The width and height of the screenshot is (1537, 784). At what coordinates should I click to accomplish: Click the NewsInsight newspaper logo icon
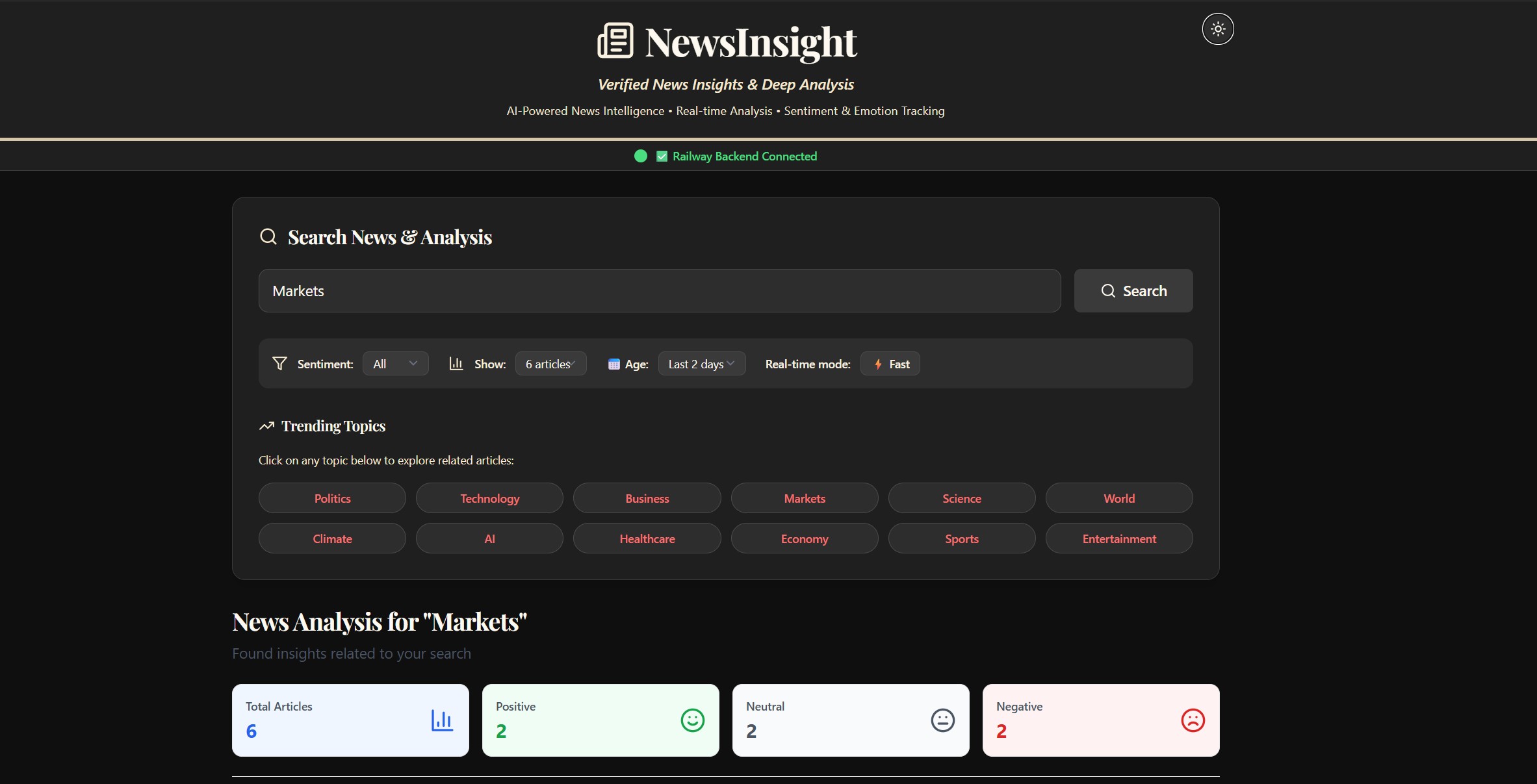coord(615,41)
